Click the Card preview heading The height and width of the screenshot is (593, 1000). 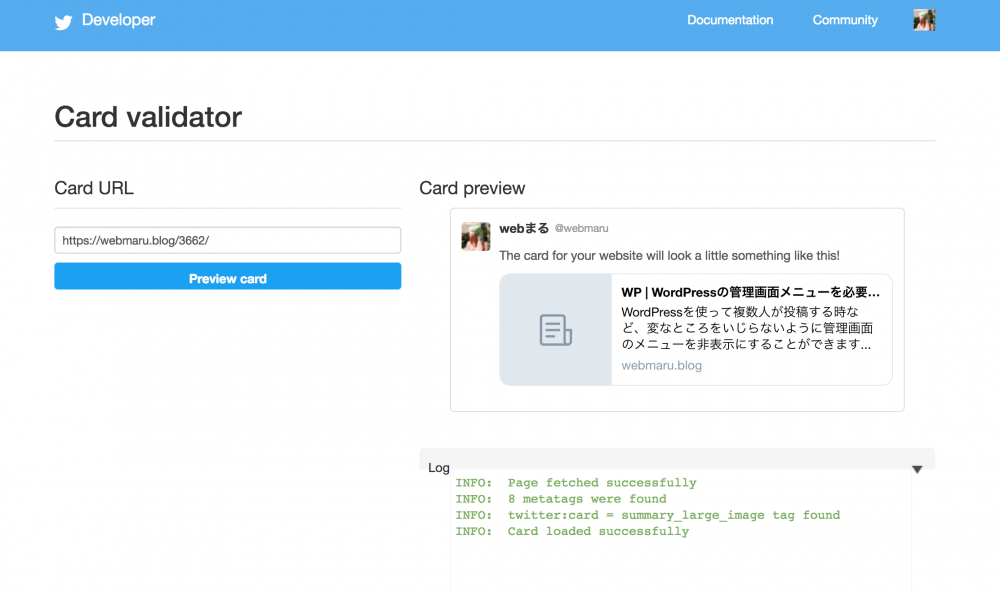click(472, 188)
